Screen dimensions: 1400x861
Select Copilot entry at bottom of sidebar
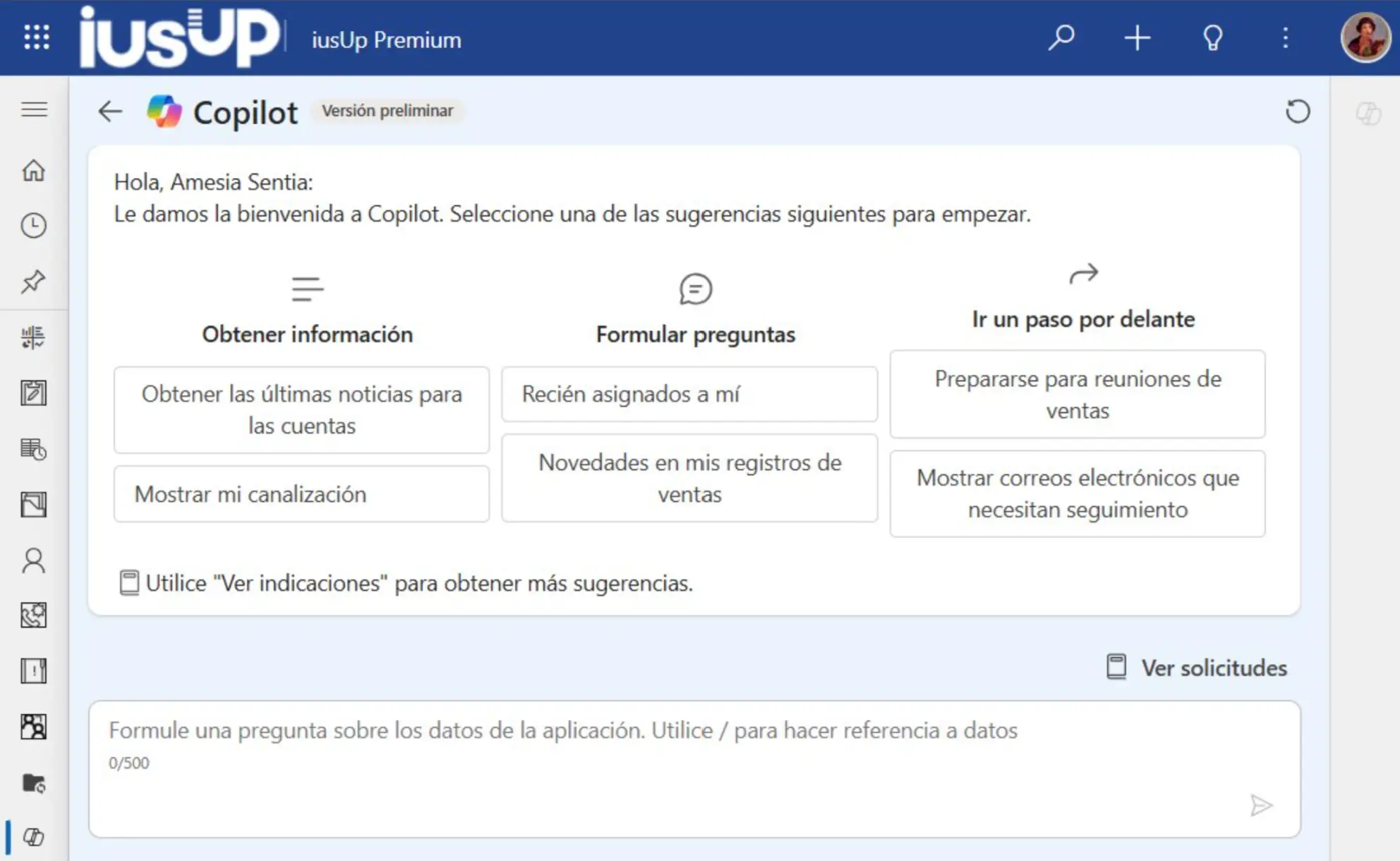click(x=33, y=837)
